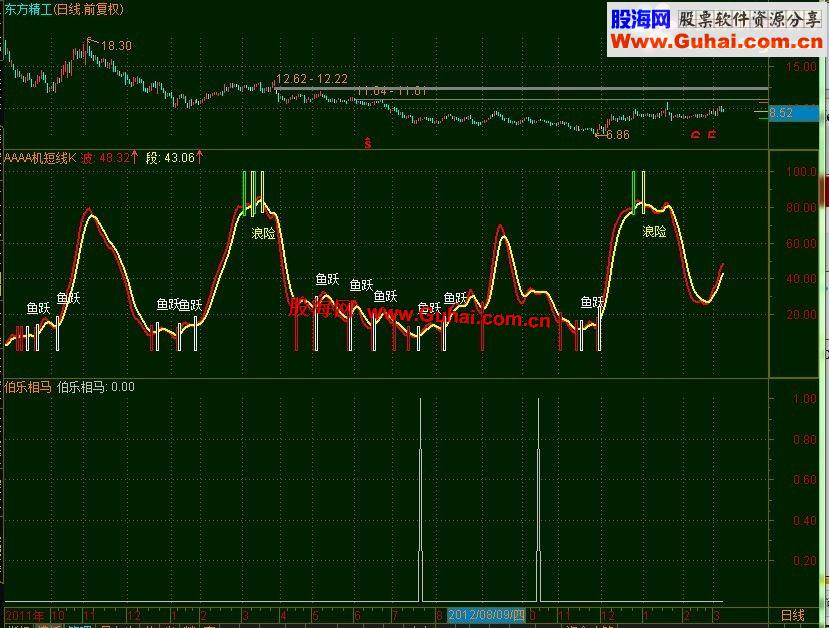Click the 东方精工 stock title
Screen dimensions: 829x628
click(x=29, y=10)
